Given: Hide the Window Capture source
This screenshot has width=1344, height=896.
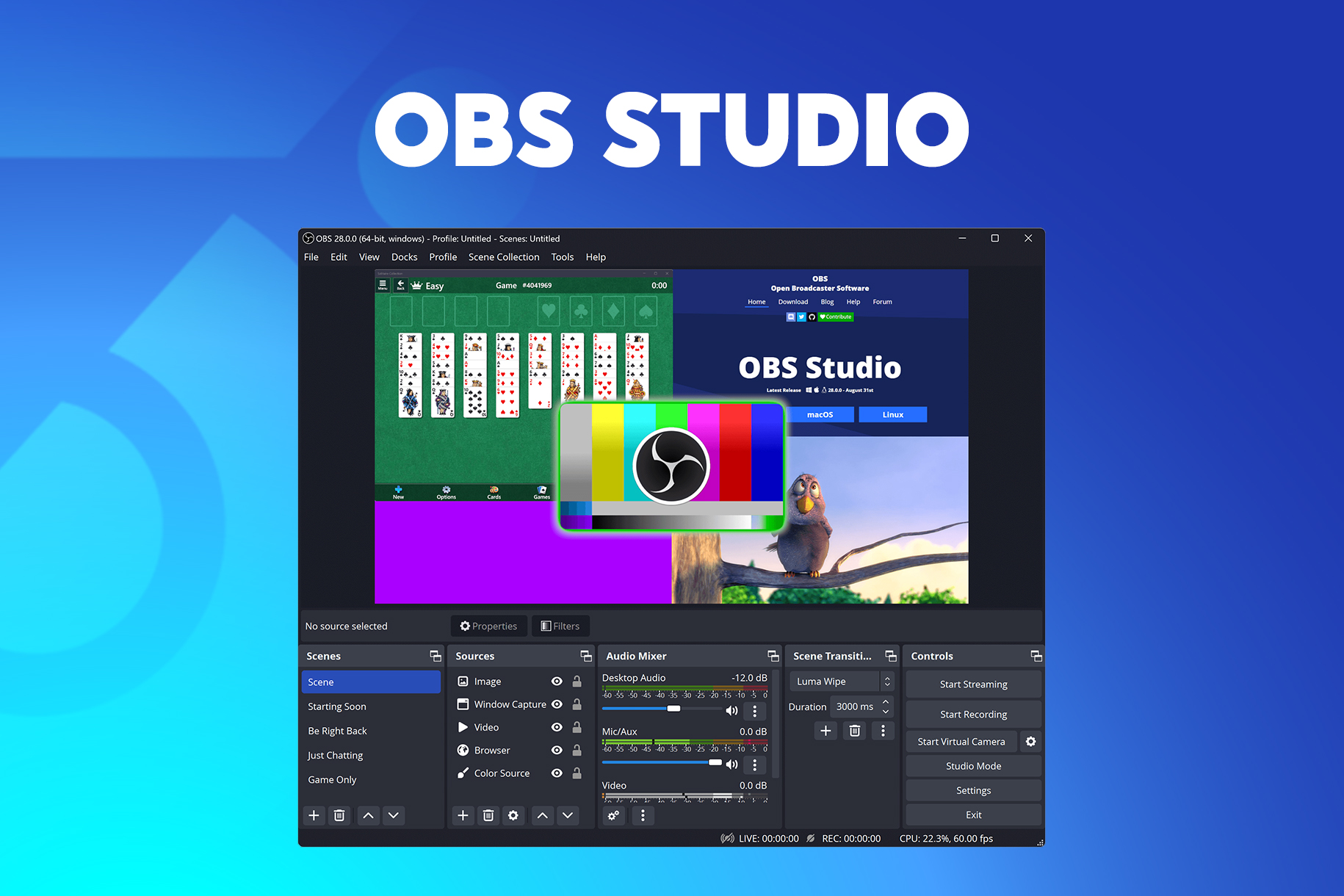Looking at the screenshot, I should tap(557, 704).
